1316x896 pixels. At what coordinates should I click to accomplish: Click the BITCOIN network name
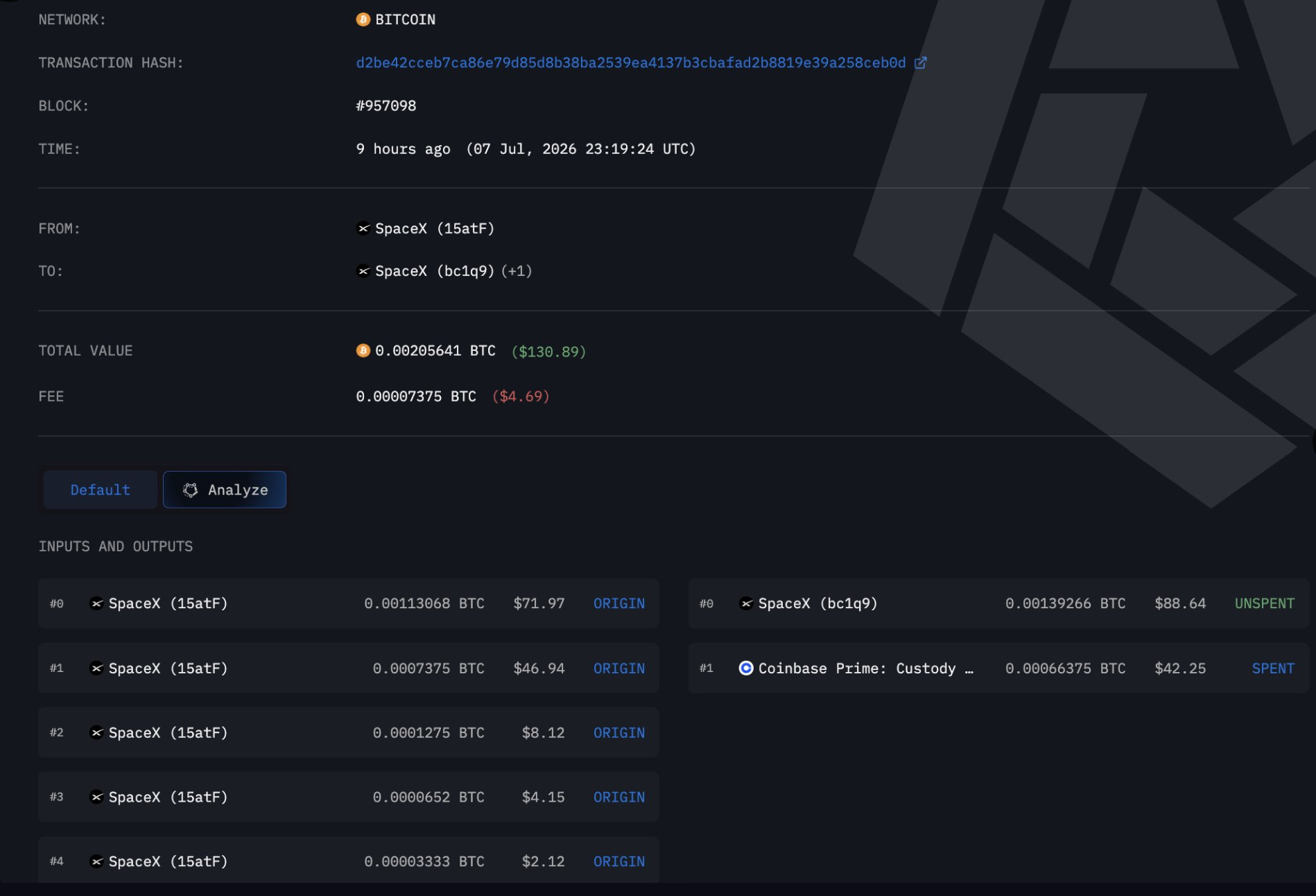pyautogui.click(x=405, y=19)
